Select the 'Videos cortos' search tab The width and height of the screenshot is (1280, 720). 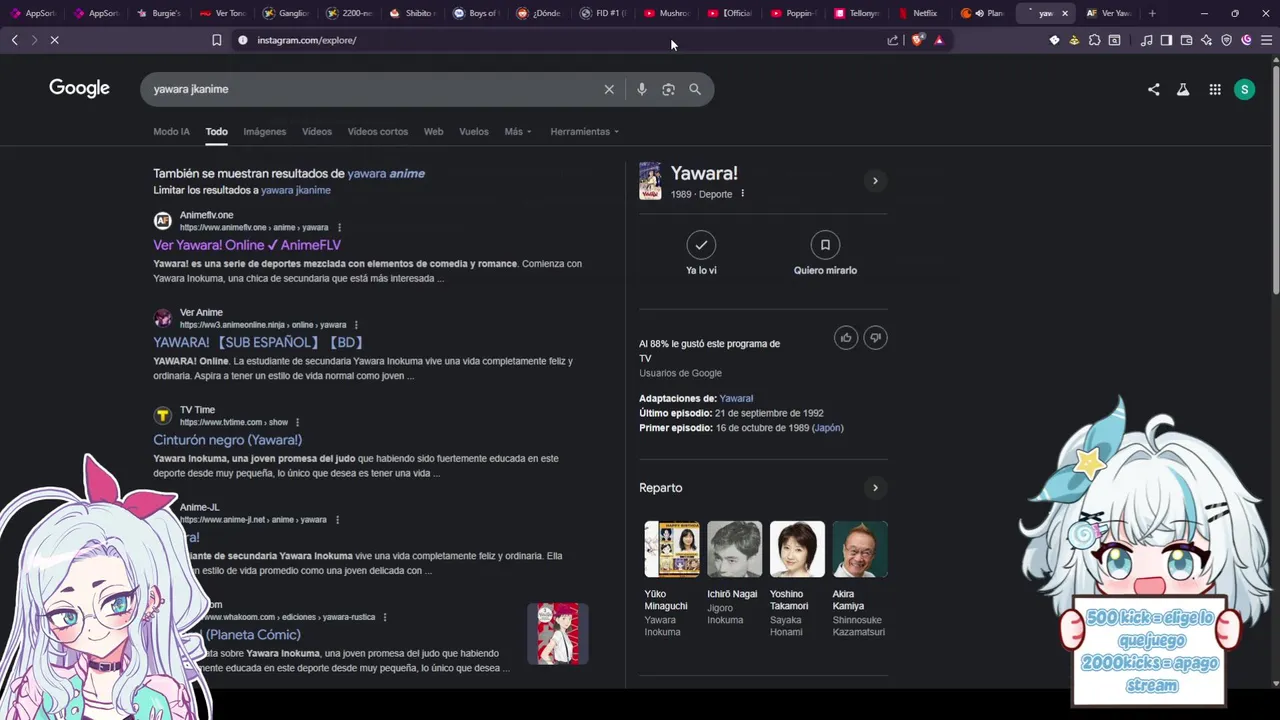tap(378, 131)
